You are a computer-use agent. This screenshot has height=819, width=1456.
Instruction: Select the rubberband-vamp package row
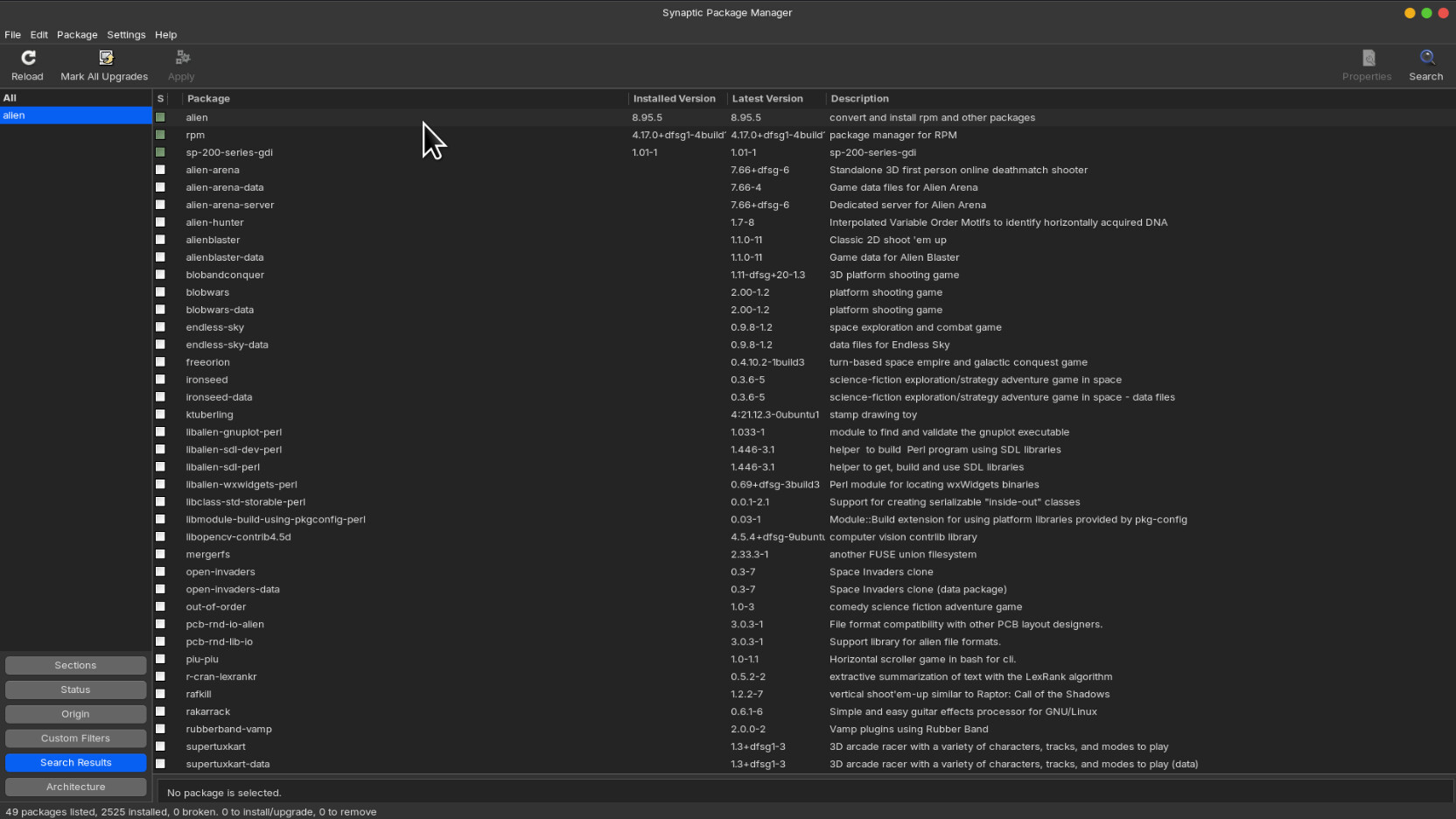click(804, 729)
